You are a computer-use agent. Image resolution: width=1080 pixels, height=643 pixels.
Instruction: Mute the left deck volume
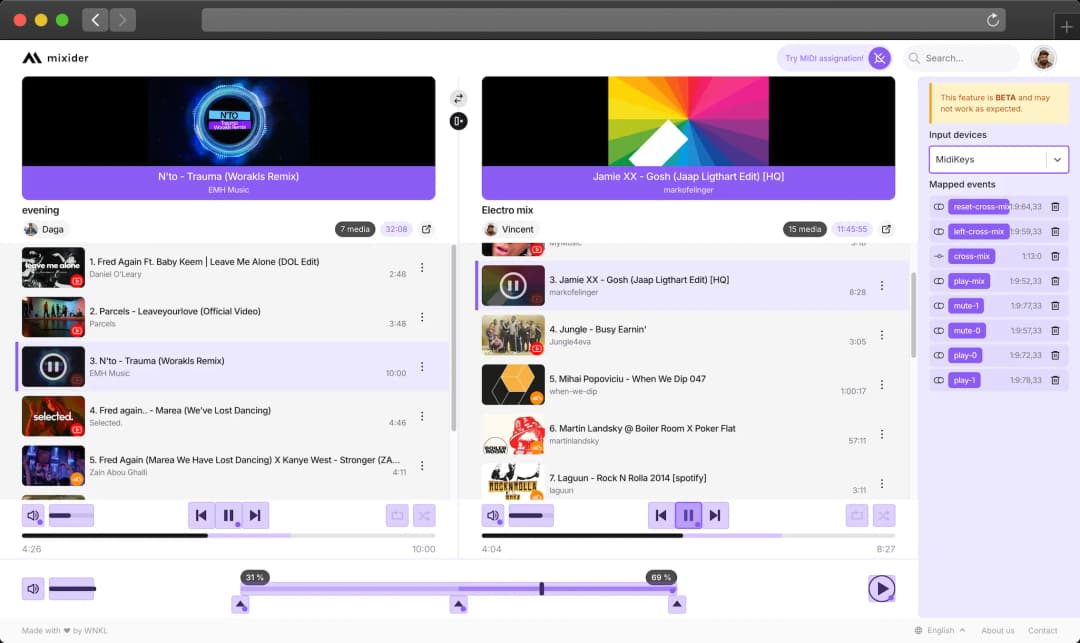pos(33,515)
